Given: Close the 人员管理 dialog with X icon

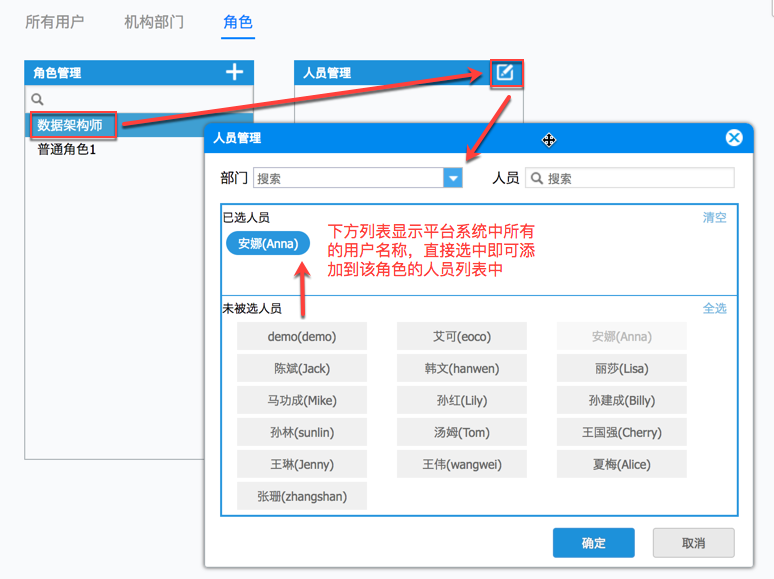Looking at the screenshot, I should pos(734,137).
